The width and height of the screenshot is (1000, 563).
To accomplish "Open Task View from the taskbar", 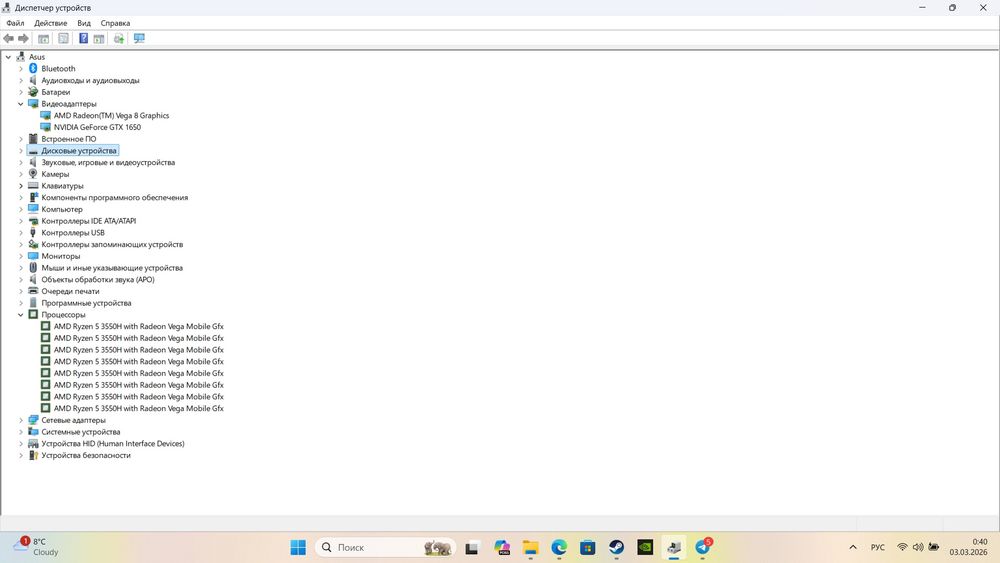I will coord(472,547).
